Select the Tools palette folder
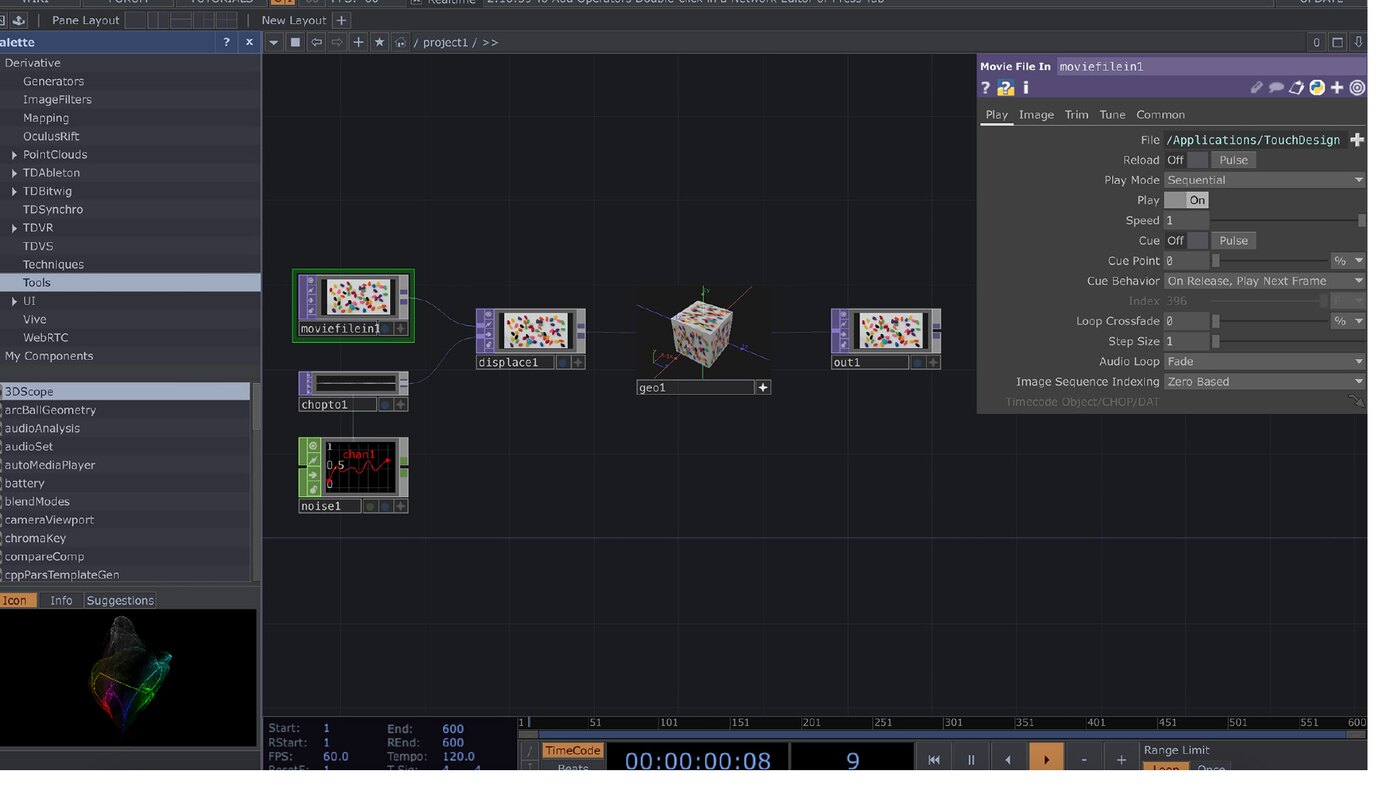The height and width of the screenshot is (788, 1400). [130, 283]
